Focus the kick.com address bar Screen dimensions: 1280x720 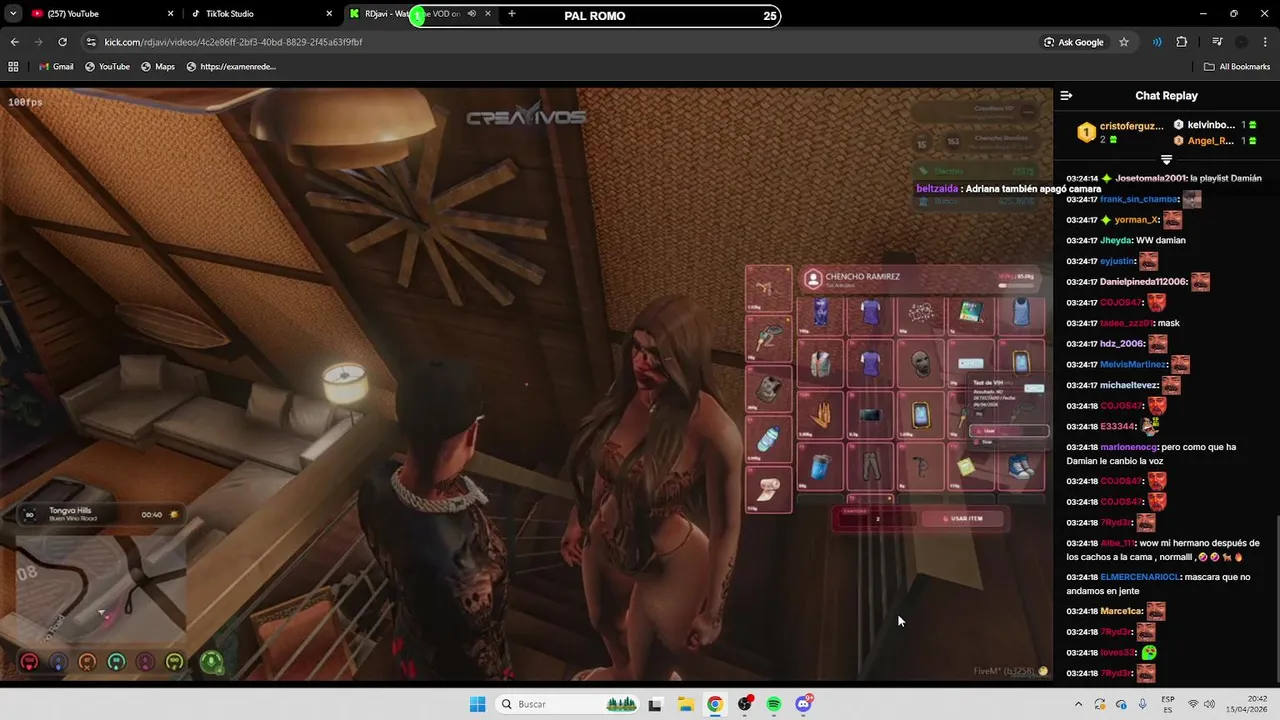(x=560, y=42)
